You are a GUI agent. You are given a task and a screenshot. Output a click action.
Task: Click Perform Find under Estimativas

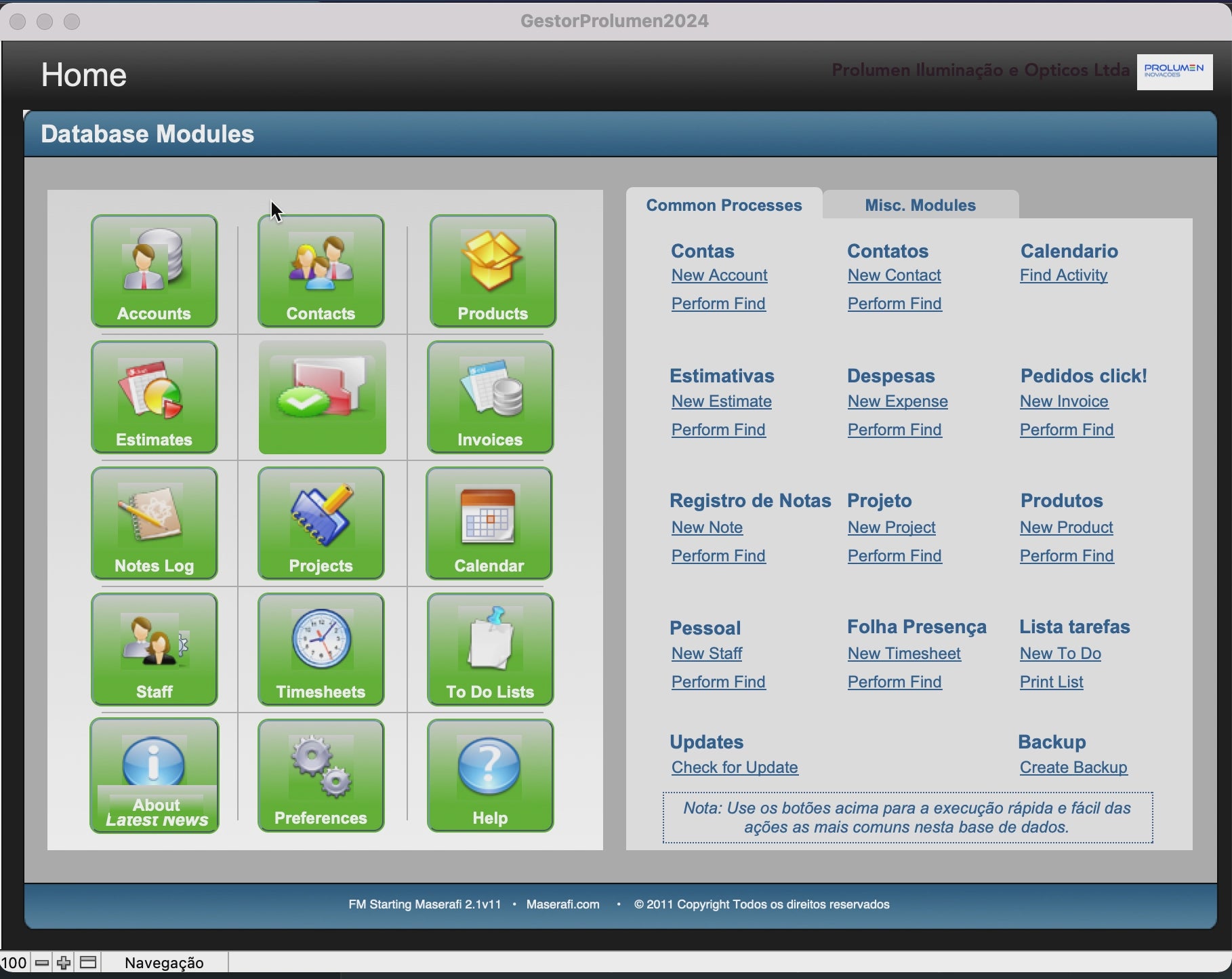click(718, 430)
